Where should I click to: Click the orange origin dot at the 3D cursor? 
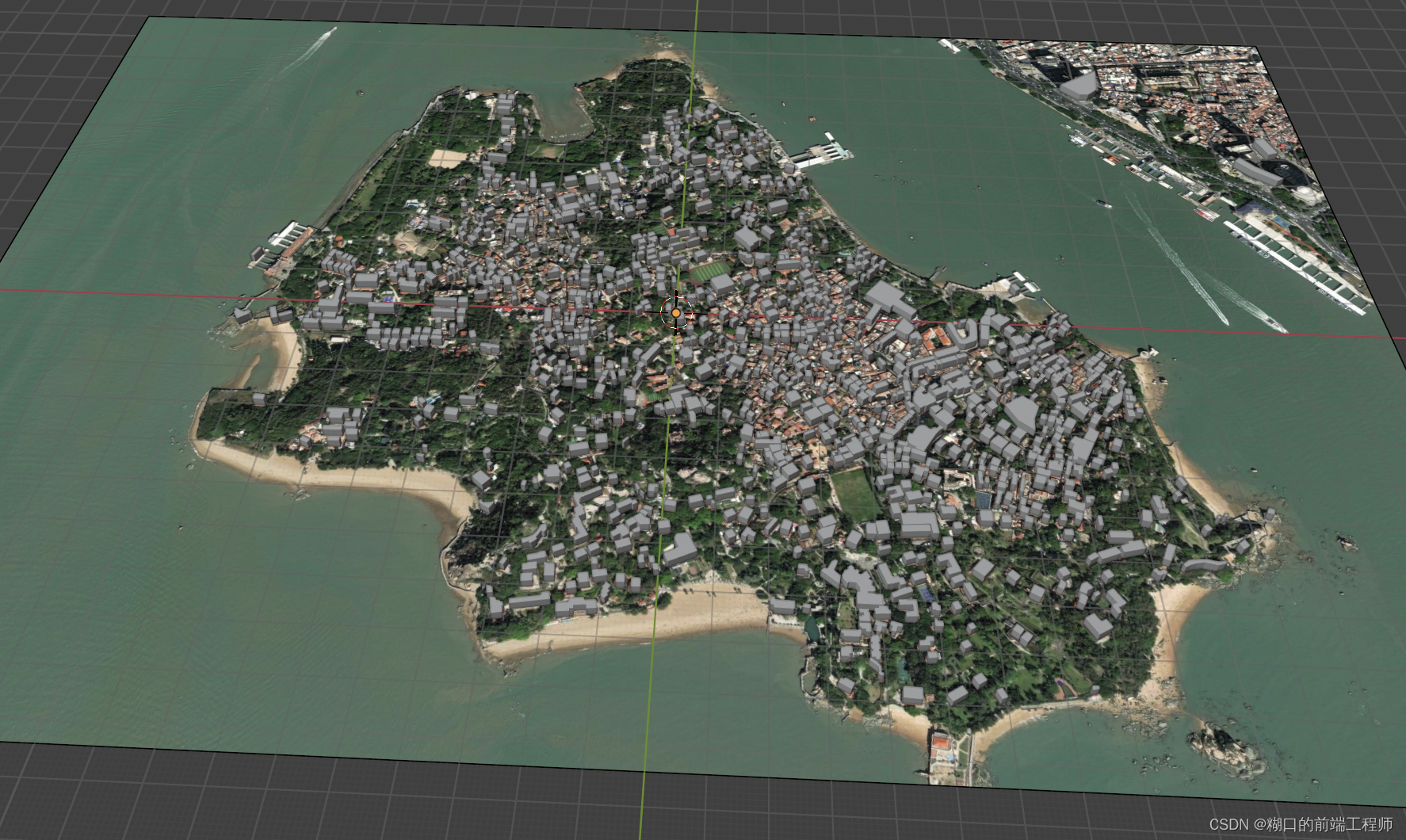coord(675,314)
